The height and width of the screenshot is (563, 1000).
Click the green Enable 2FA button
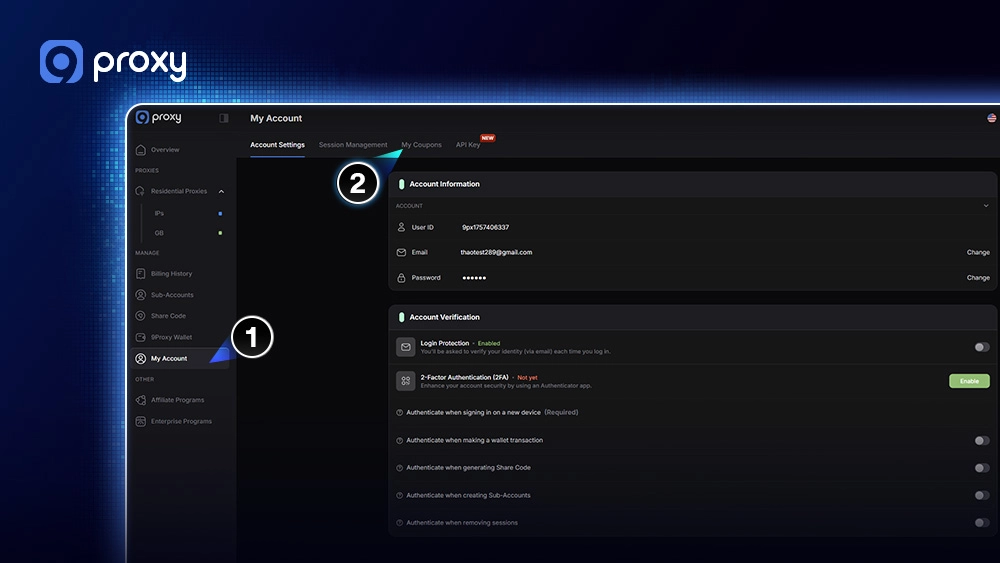click(x=968, y=381)
